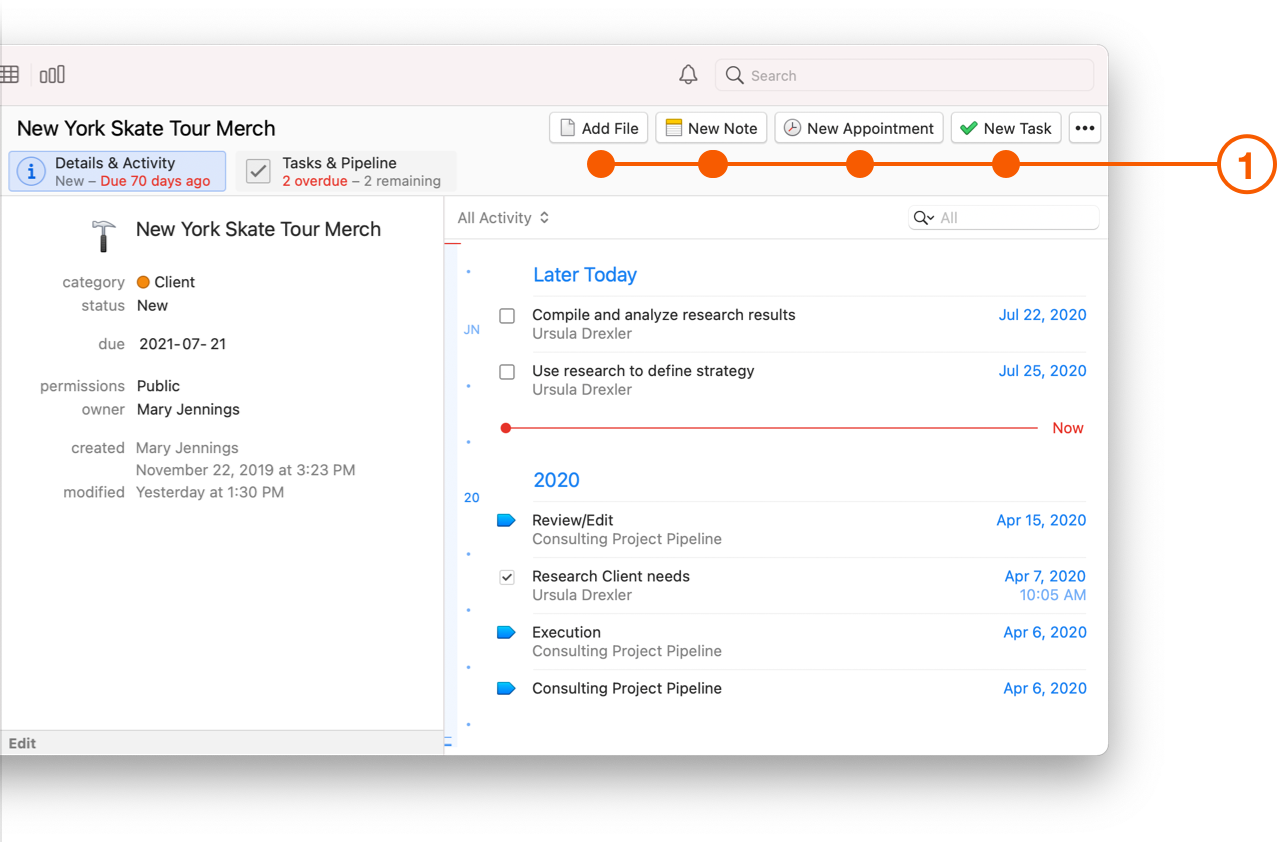Uncheck the completed 'Research Client needs' task

tap(507, 577)
